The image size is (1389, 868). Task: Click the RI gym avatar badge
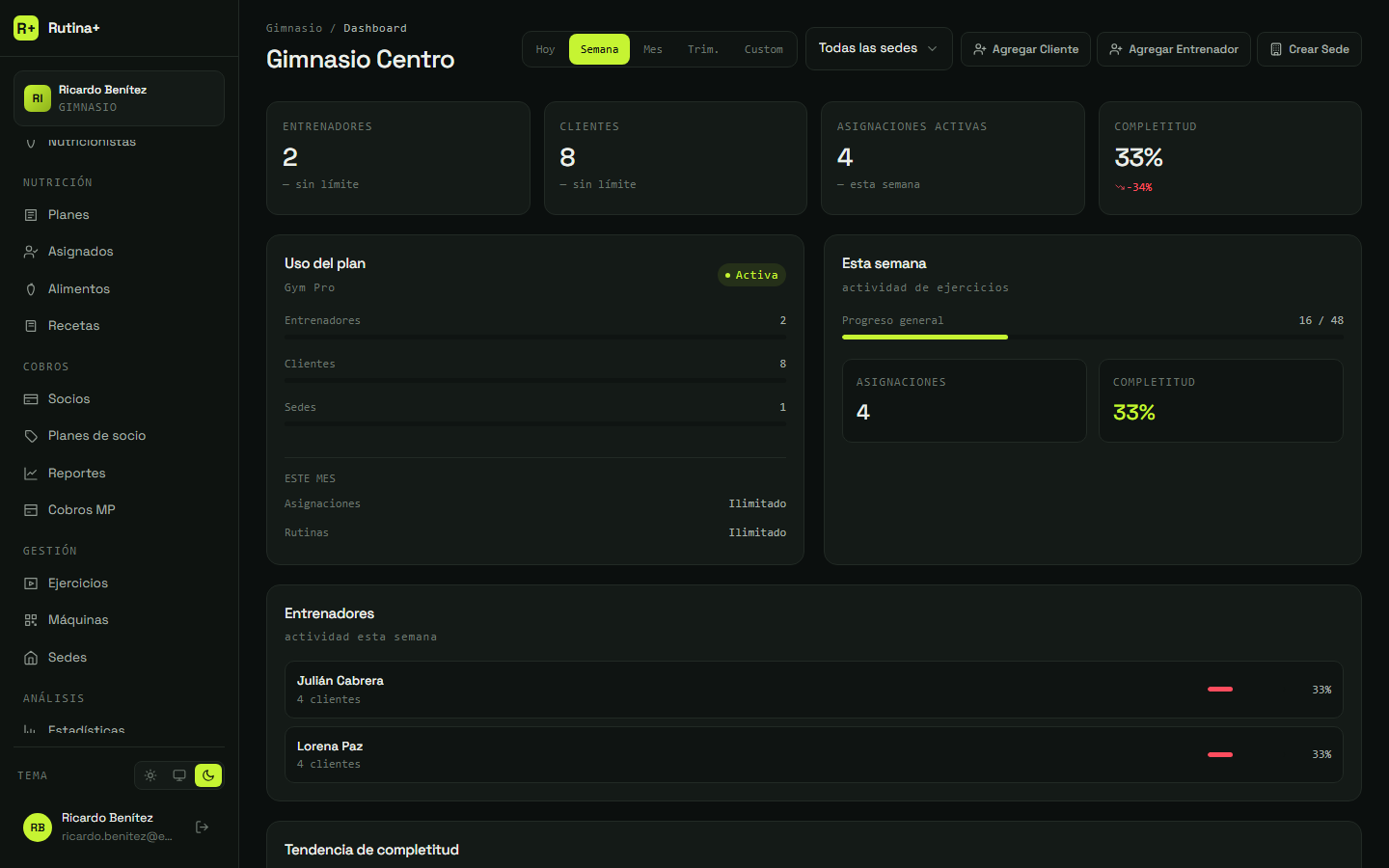point(38,98)
